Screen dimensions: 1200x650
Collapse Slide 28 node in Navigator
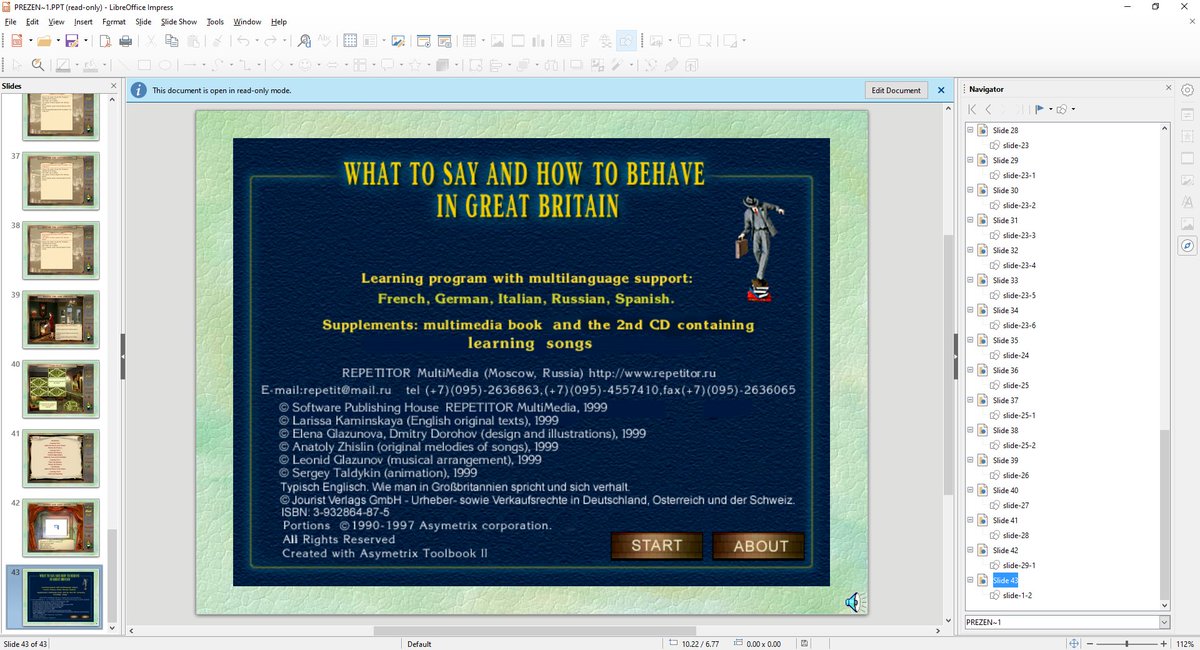969,130
